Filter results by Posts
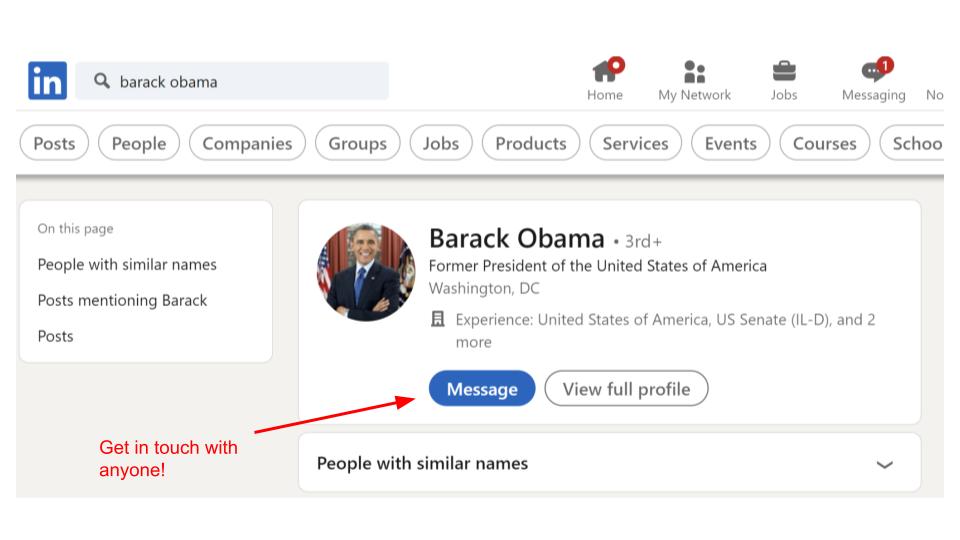960x540 pixels. [54, 143]
